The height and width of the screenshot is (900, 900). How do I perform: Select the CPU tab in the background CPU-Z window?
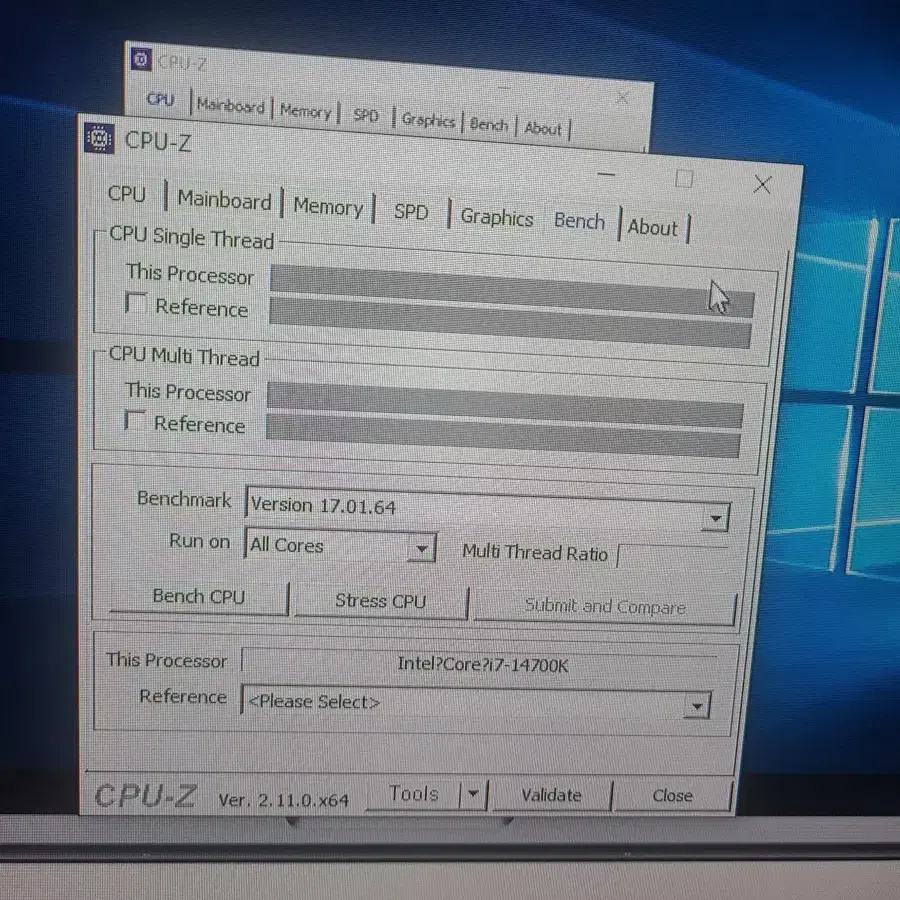[160, 99]
